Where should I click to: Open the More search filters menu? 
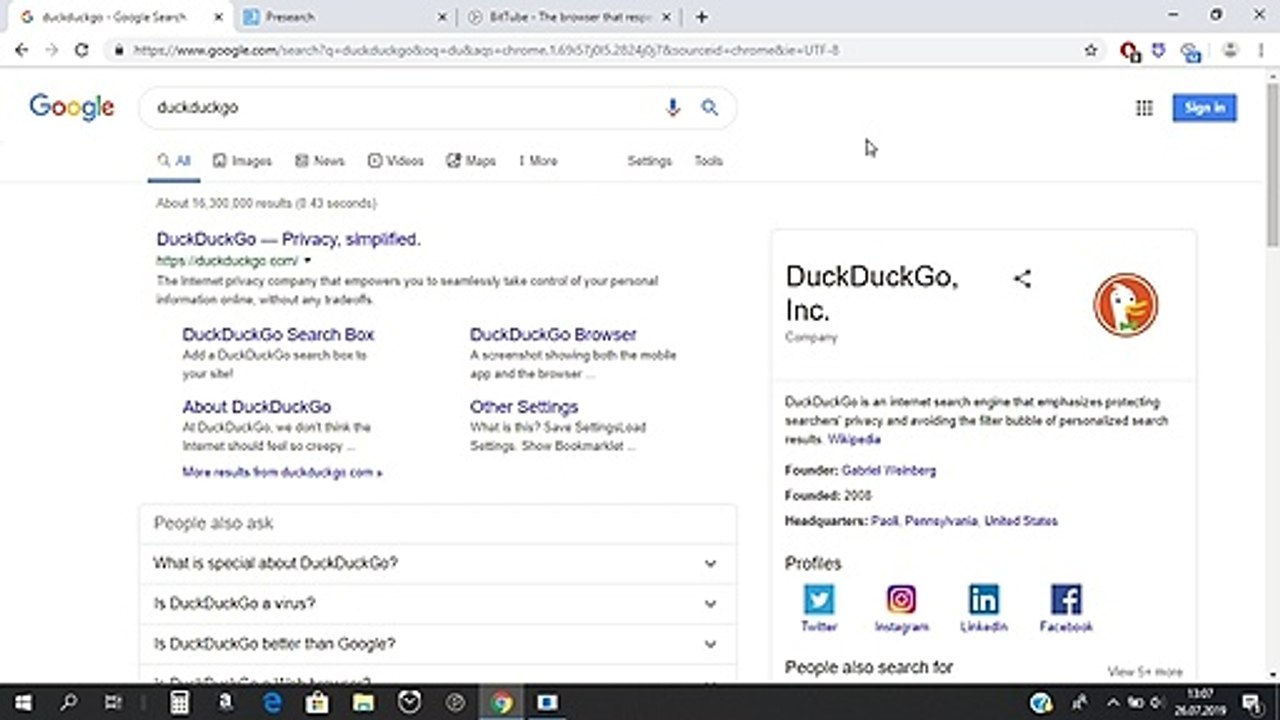(538, 161)
